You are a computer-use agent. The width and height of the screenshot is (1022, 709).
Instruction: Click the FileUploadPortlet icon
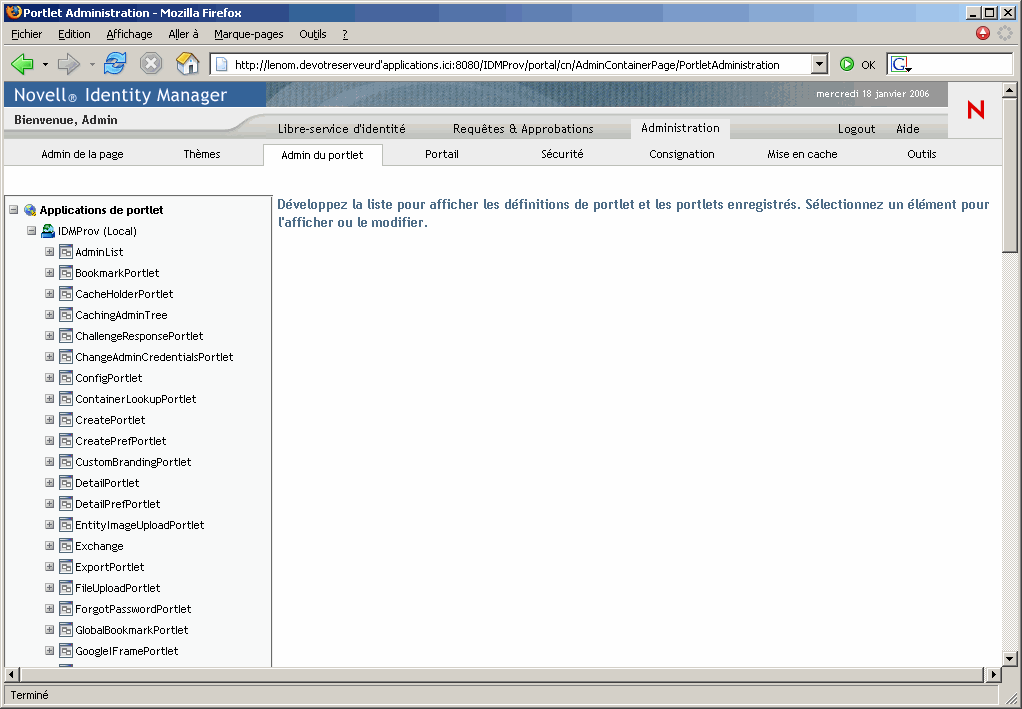[65, 588]
